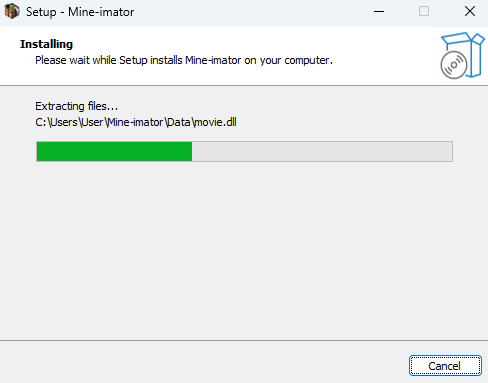Close the Setup - Mine-imator window
Viewport: 488px width, 383px height.
470,12
